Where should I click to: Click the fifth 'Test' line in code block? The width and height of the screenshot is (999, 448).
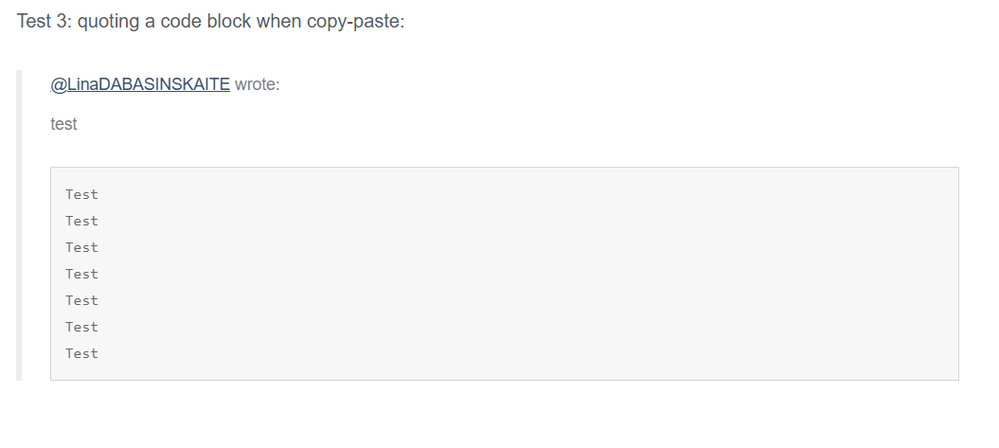[x=82, y=301]
